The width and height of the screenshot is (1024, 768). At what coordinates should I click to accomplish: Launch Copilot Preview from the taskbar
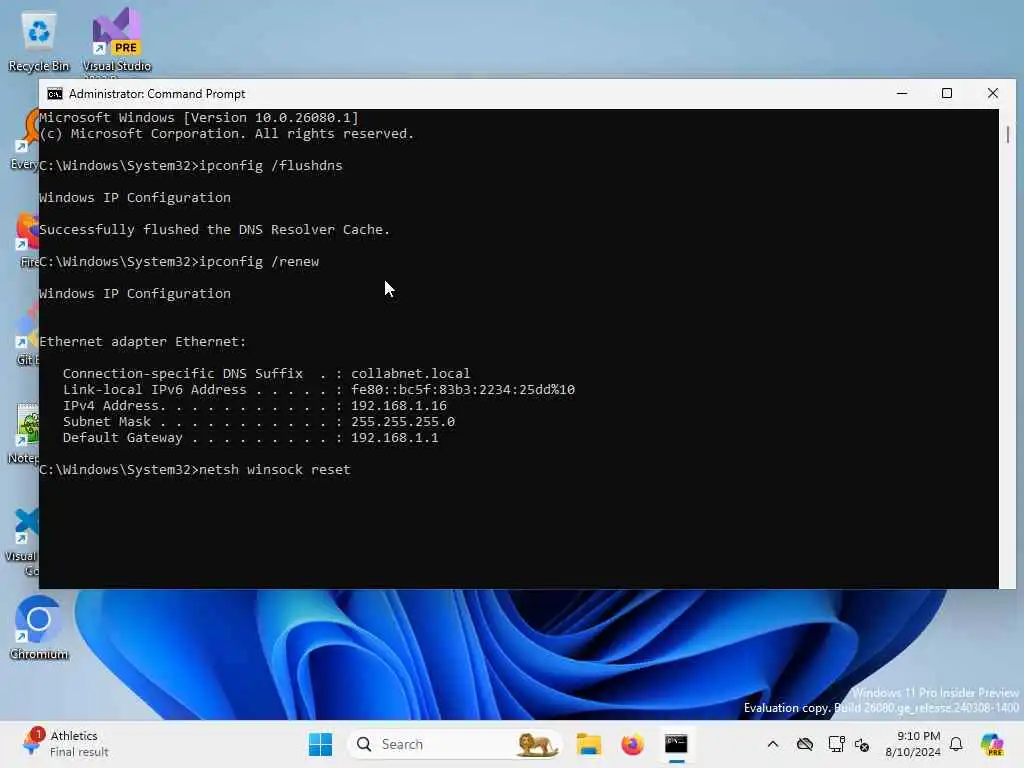[992, 744]
